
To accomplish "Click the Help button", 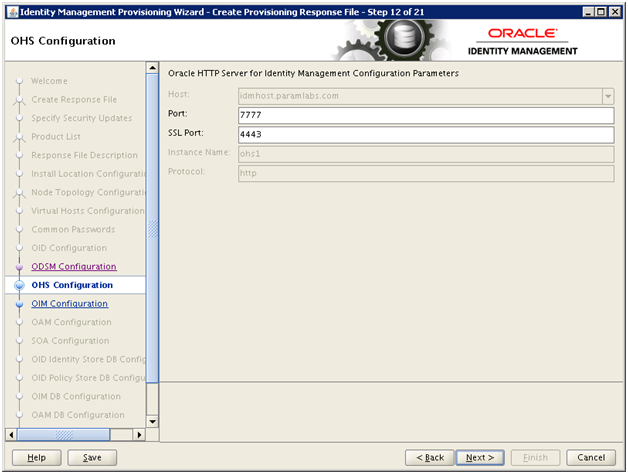I will [36, 458].
